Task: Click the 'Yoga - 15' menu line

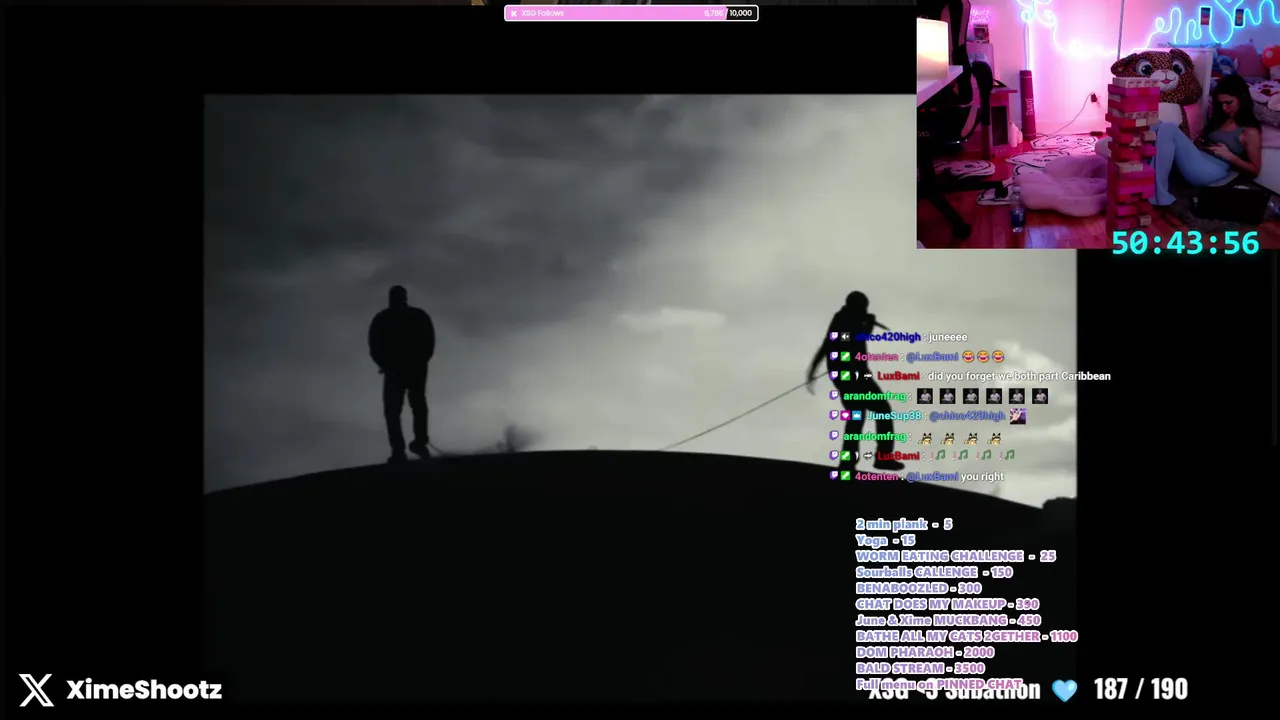Action: click(885, 540)
